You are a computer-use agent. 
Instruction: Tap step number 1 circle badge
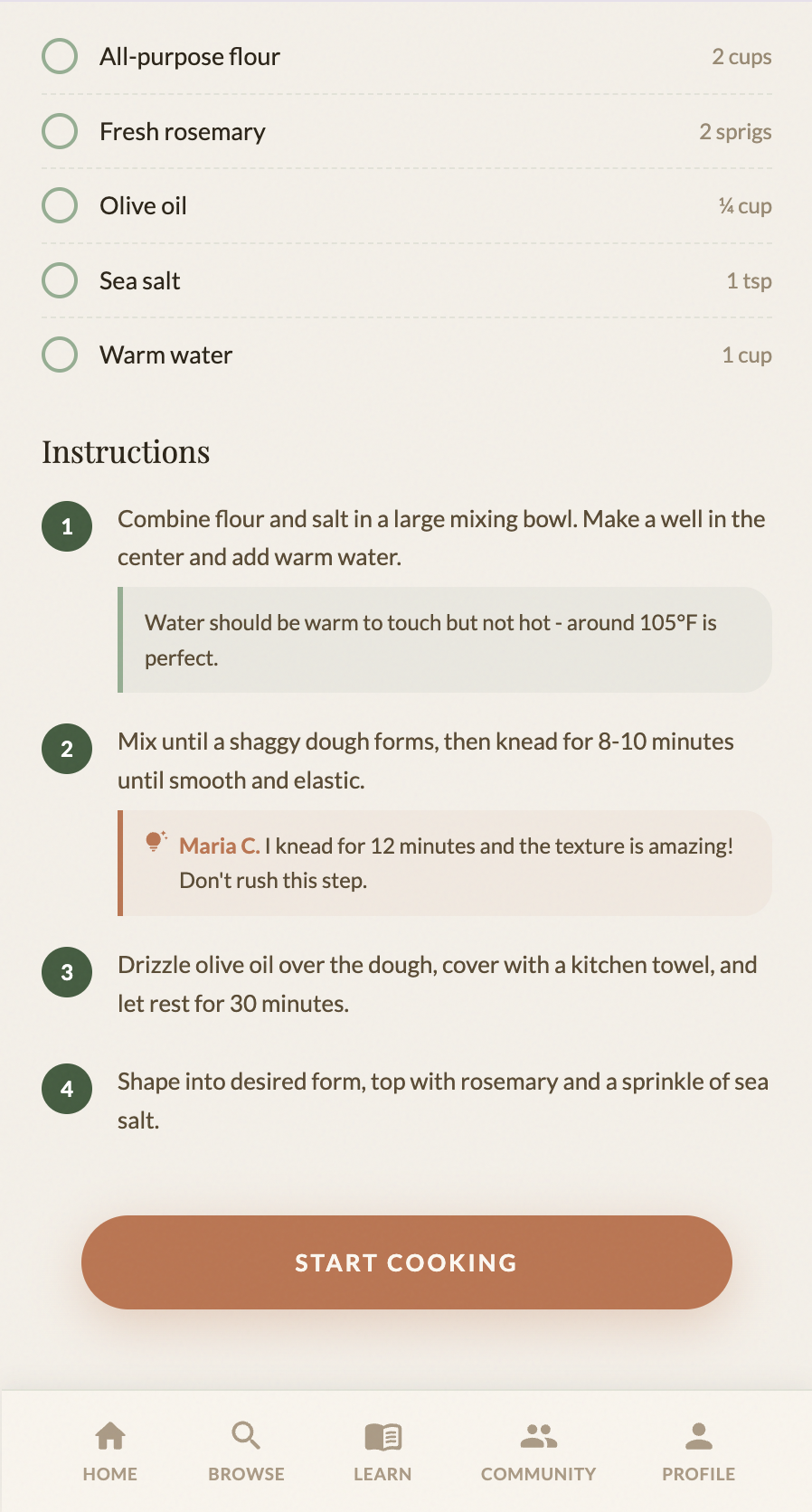[x=66, y=526]
